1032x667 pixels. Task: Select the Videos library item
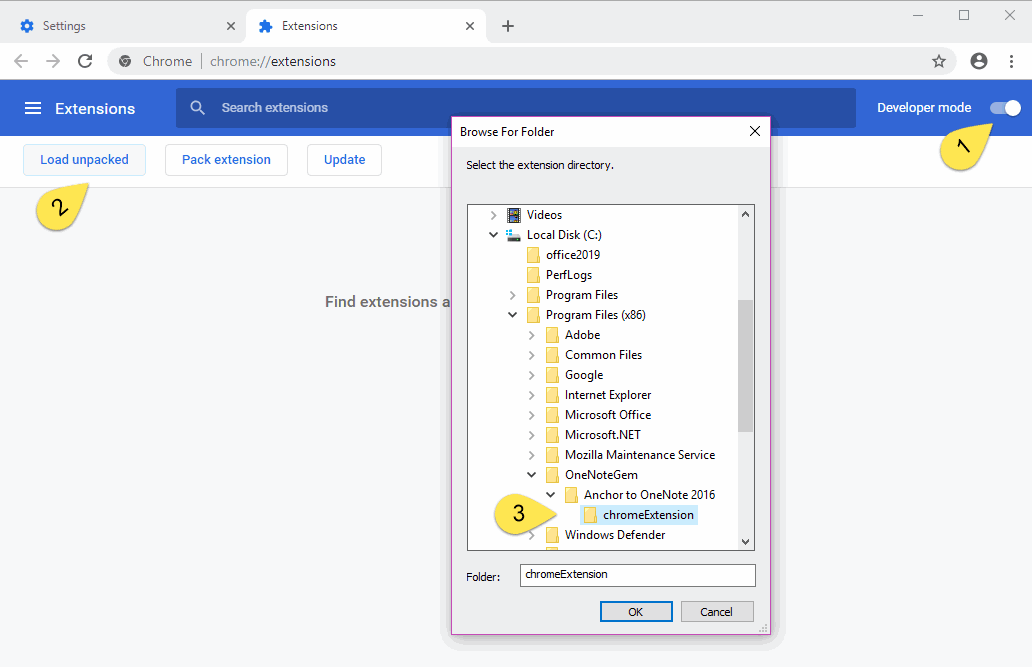544,215
